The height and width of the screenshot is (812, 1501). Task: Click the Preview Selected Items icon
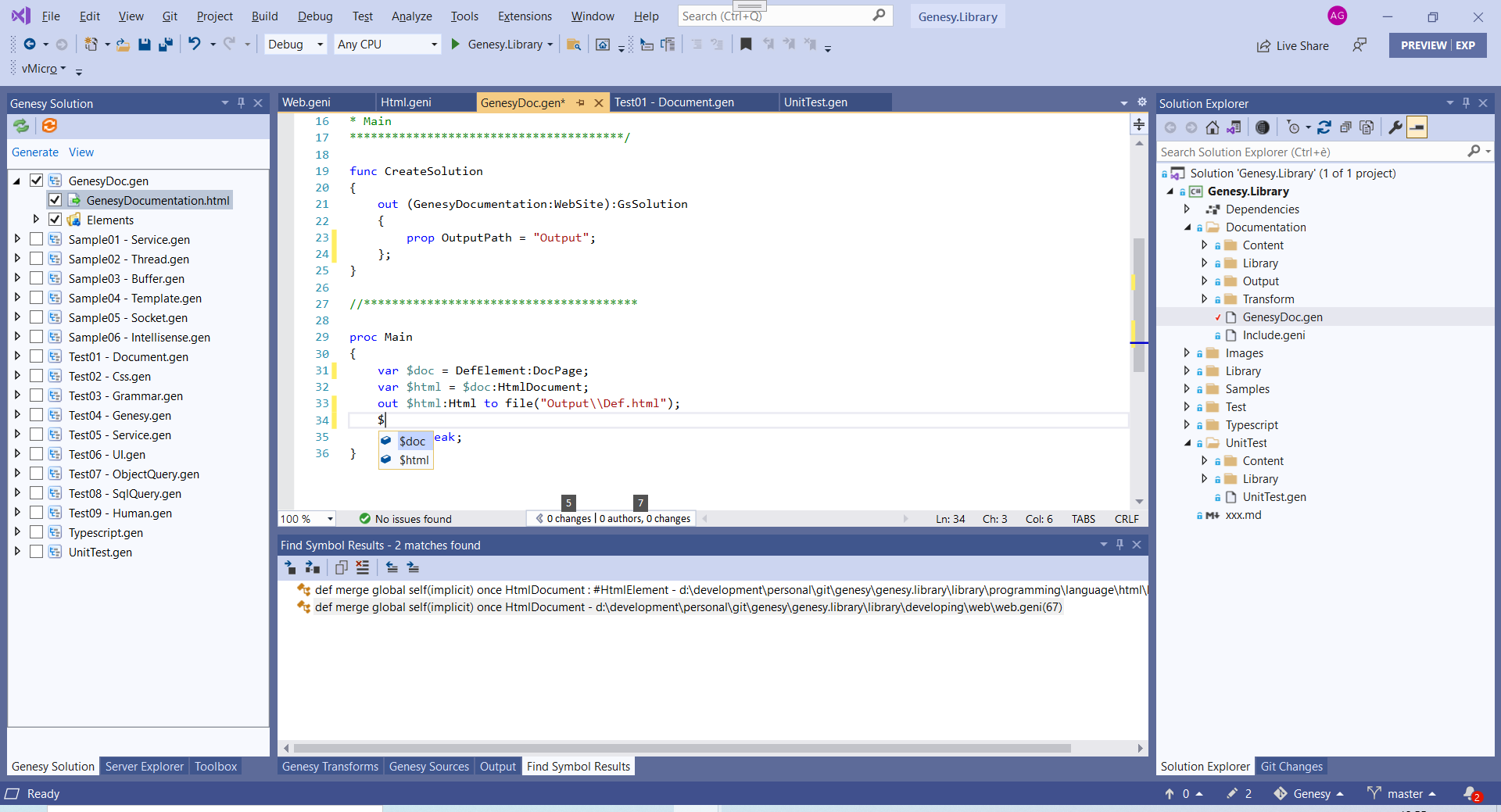1417,127
